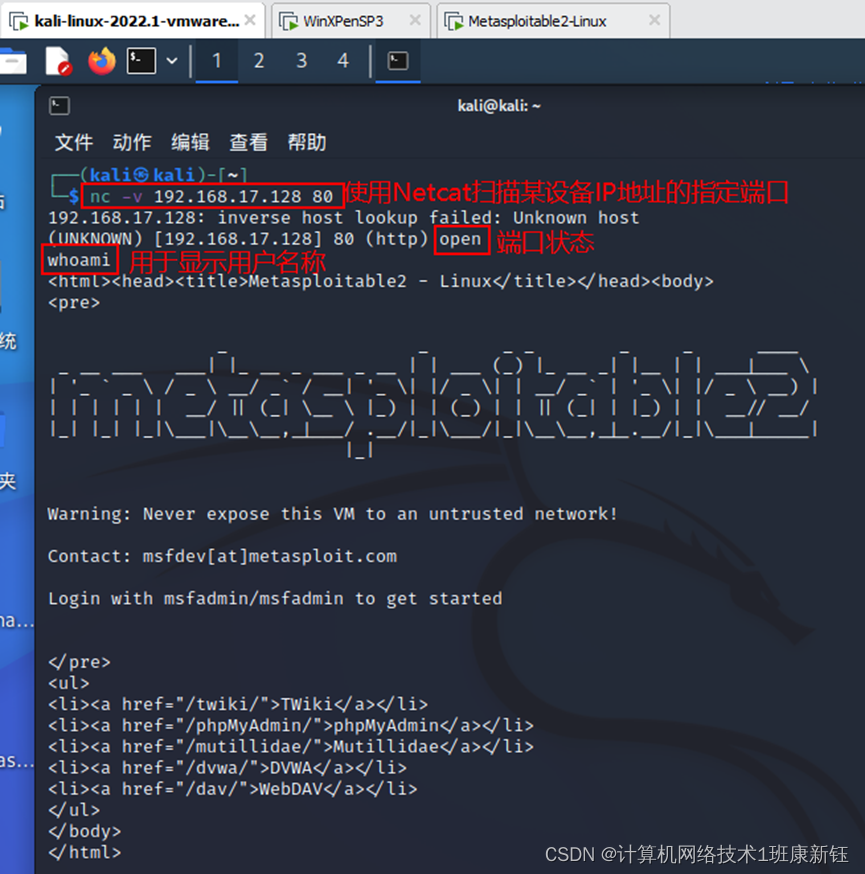Image resolution: width=865 pixels, height=874 pixels.
Task: Click the closing </html> tag line
Action: [x=84, y=852]
